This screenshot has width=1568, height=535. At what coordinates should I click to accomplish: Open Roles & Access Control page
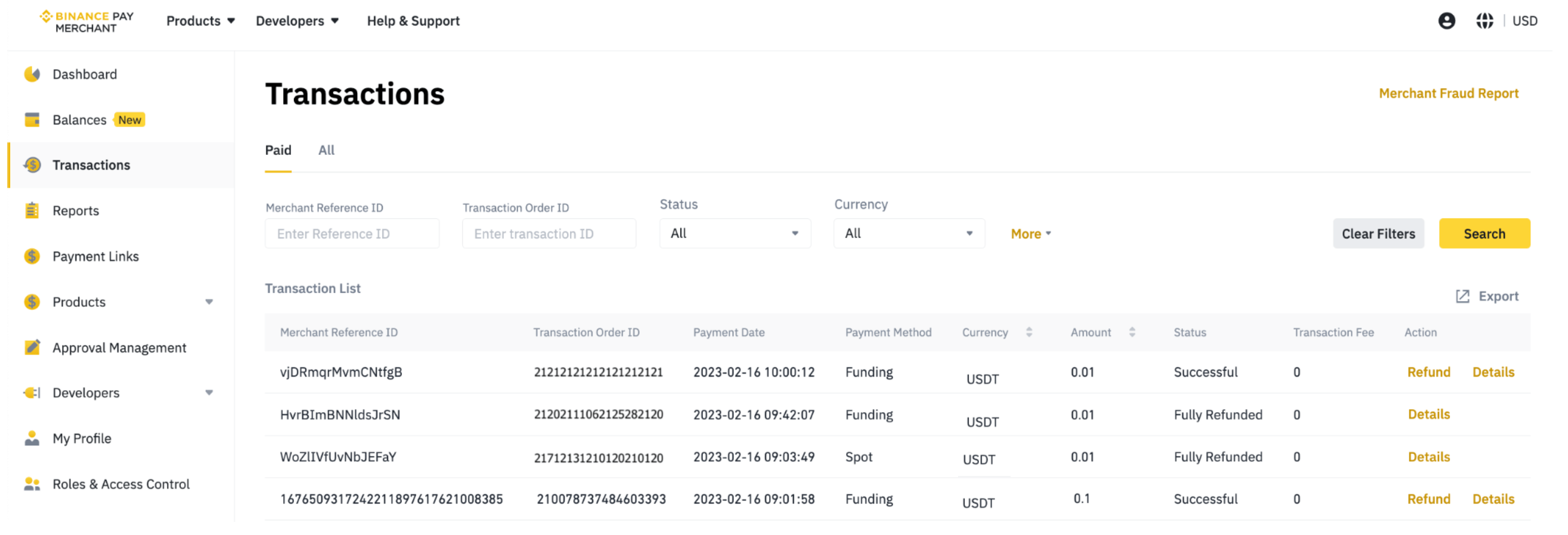(121, 484)
